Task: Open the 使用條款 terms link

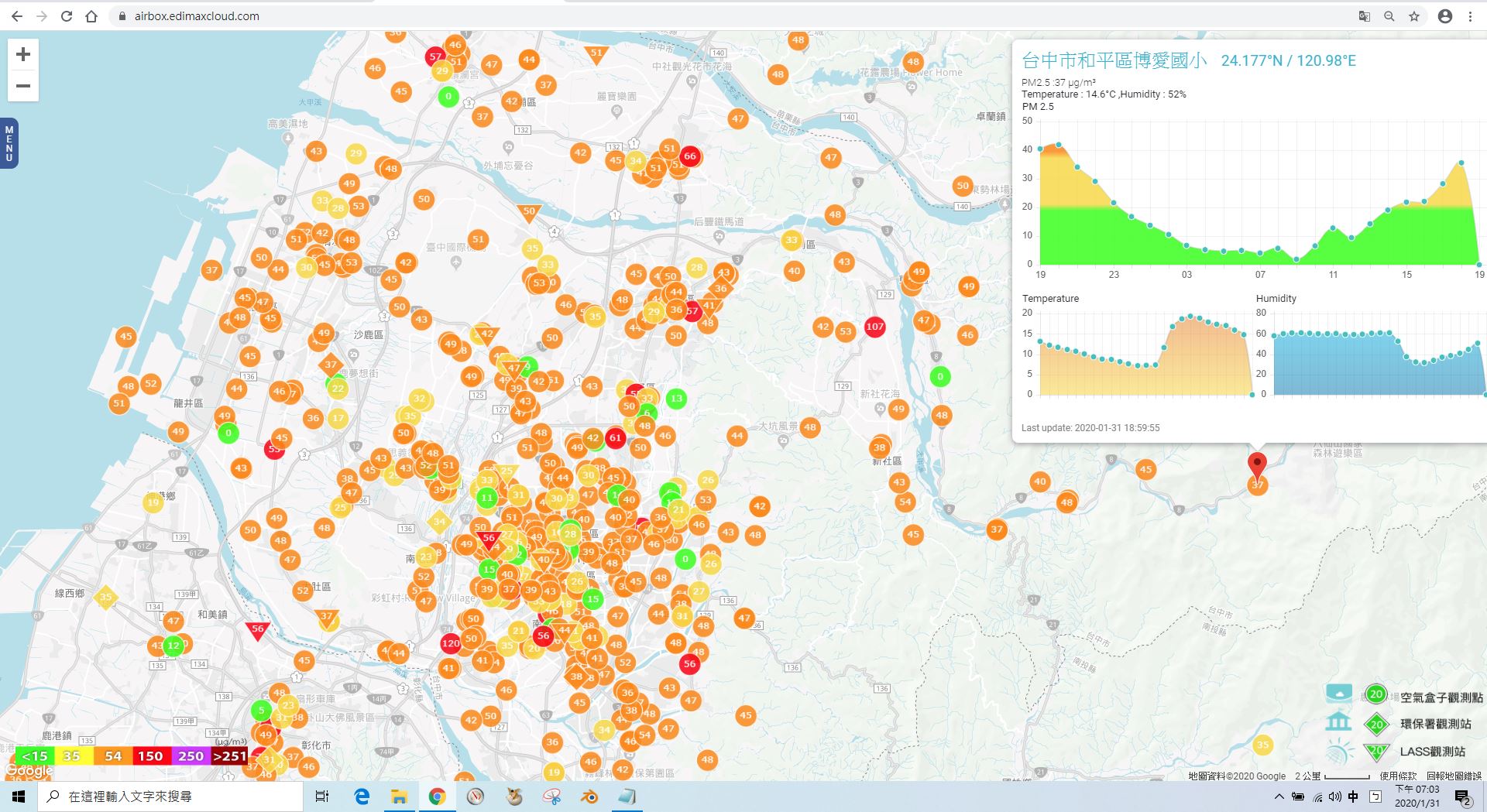Action: pos(1398,776)
